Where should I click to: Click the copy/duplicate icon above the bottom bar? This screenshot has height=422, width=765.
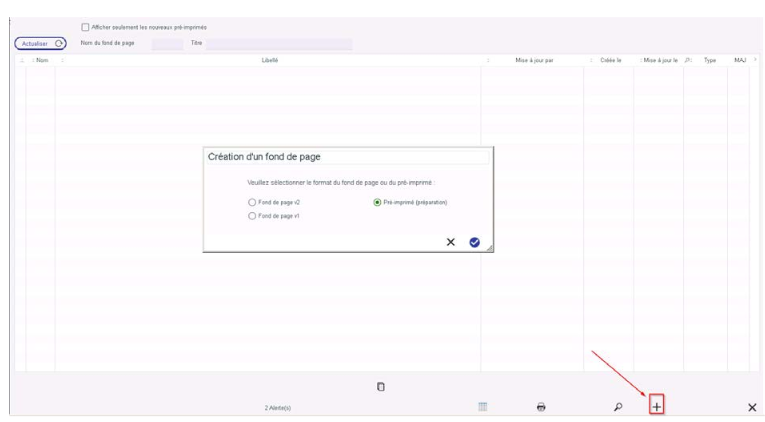381,386
